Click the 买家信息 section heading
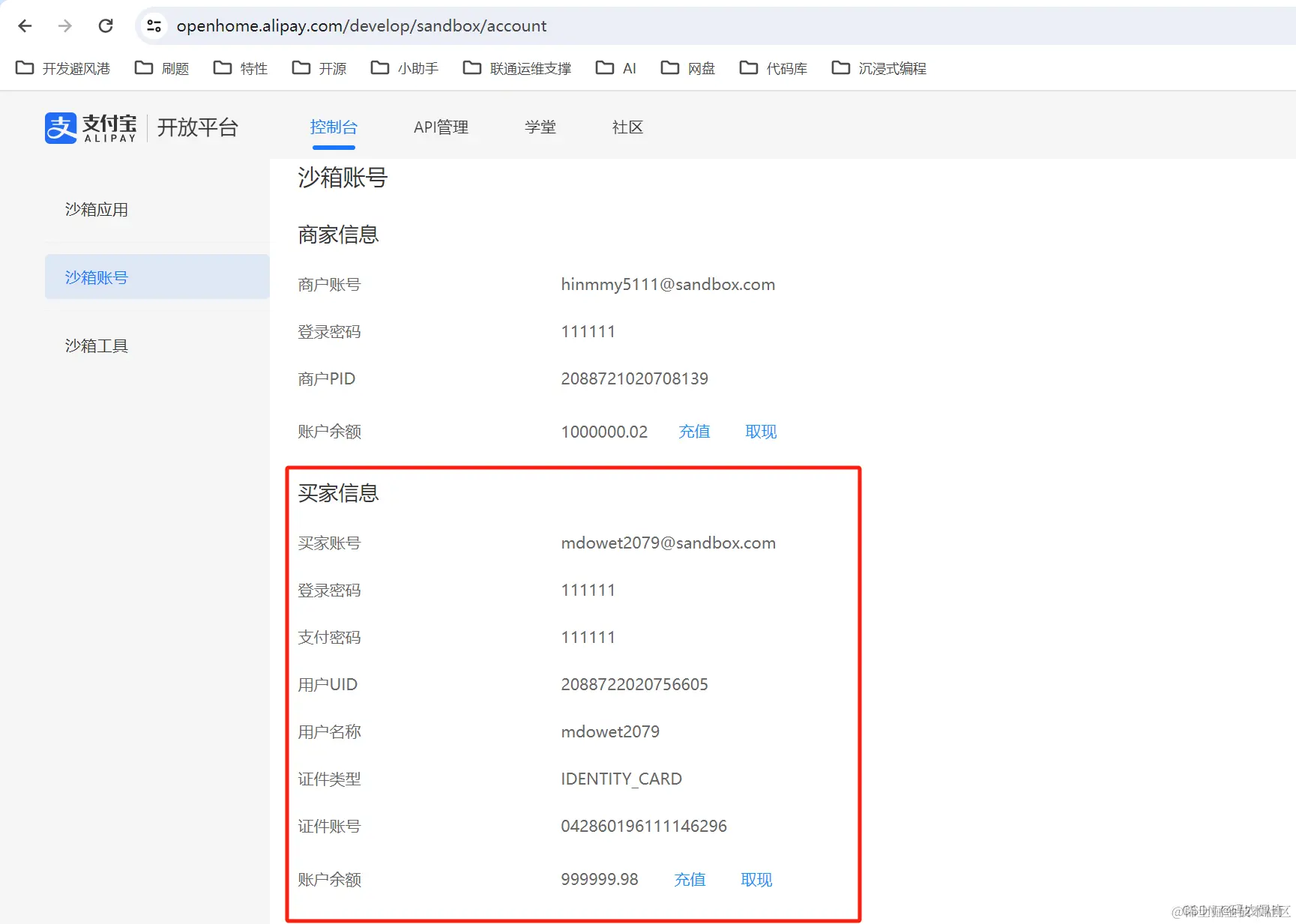This screenshot has height=924, width=1296. 338,493
